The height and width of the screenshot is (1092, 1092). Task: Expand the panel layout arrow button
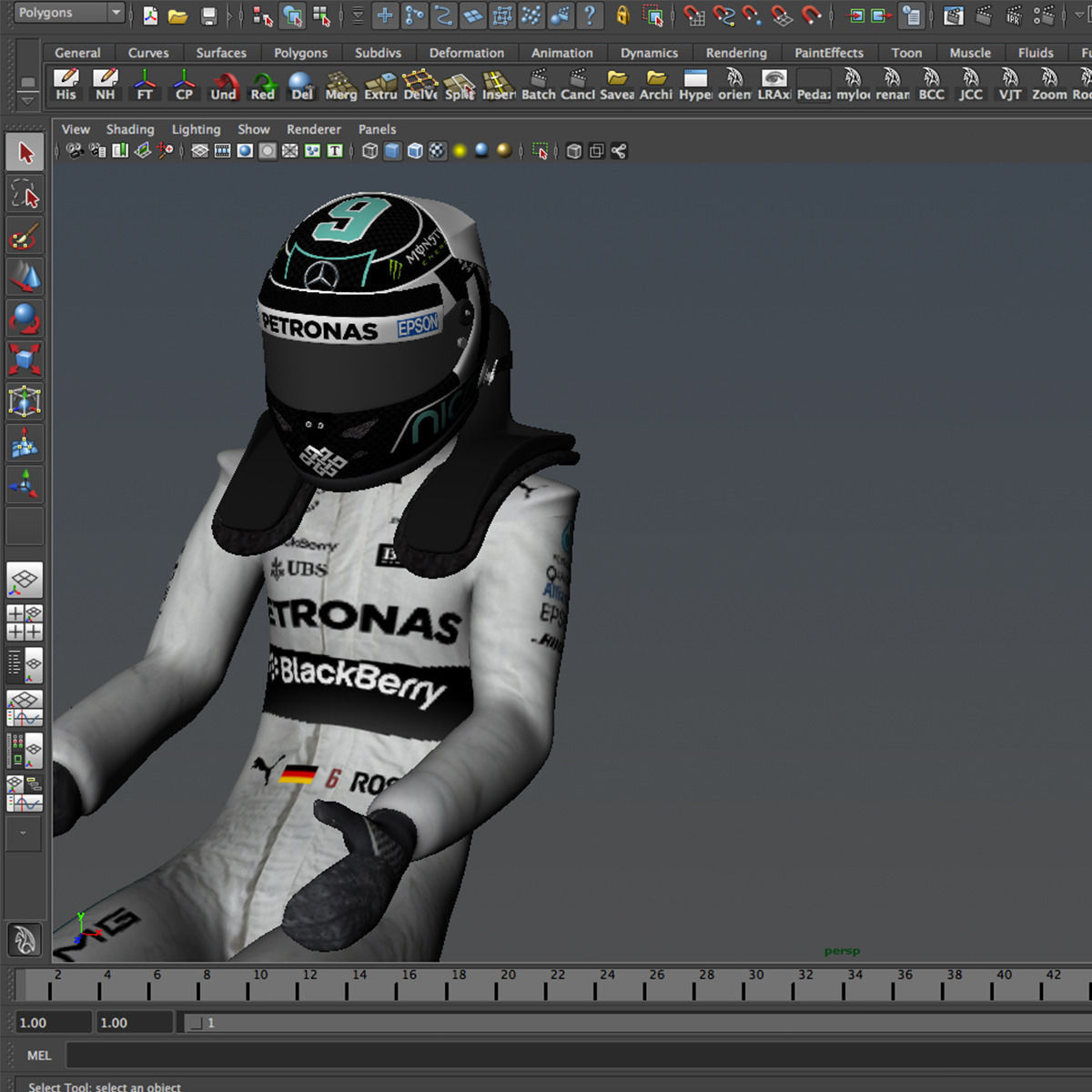[x=25, y=833]
